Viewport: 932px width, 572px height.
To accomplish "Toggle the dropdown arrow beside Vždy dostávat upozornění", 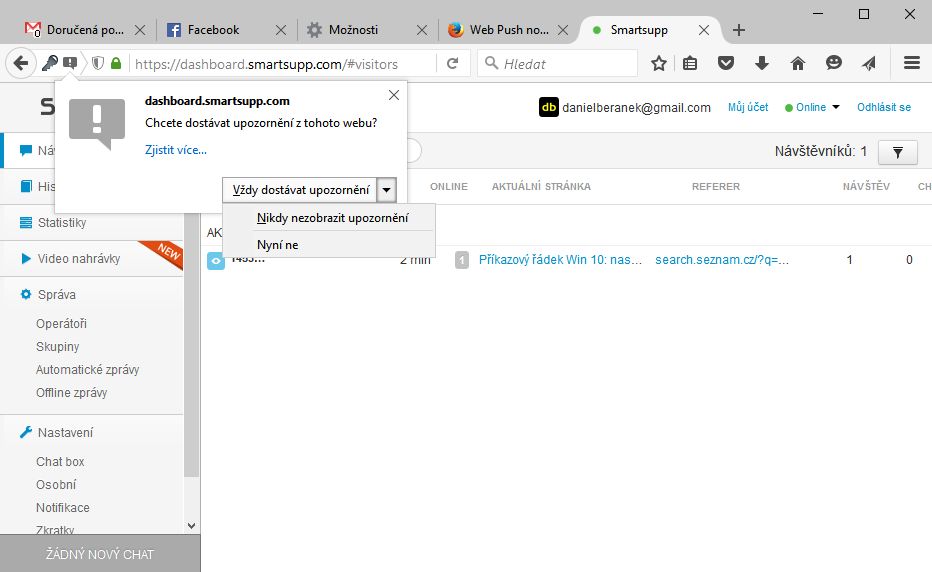I will point(386,190).
